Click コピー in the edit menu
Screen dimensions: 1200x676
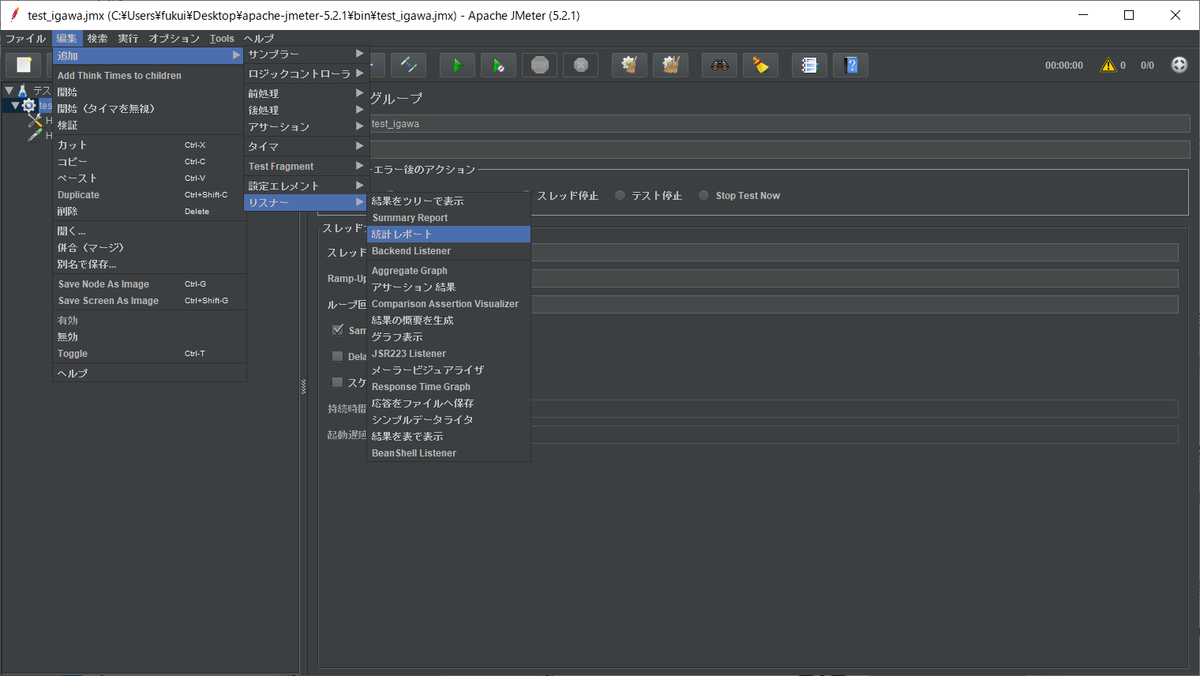pyautogui.click(x=149, y=161)
